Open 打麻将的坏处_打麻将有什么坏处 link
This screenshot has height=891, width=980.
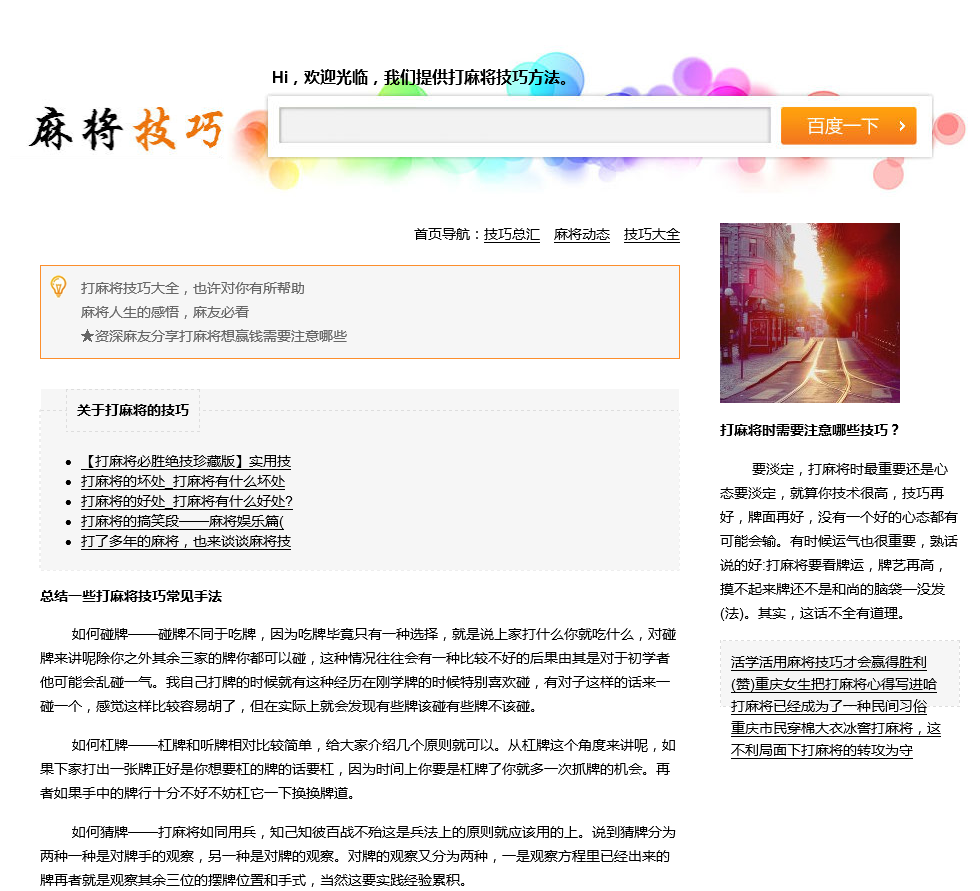point(183,481)
